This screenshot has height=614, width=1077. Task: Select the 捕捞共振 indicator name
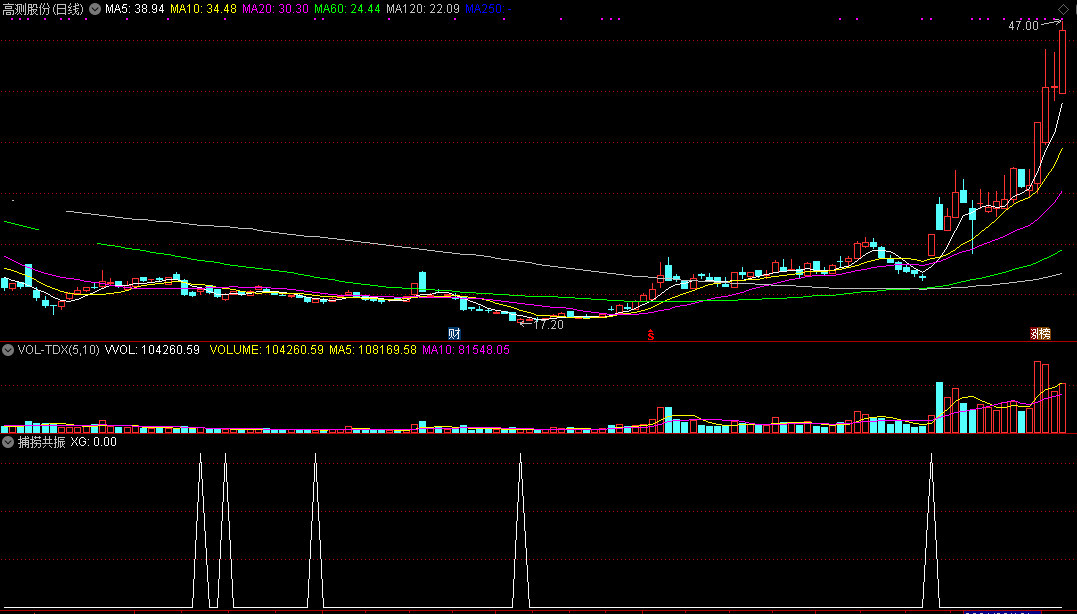click(x=41, y=442)
